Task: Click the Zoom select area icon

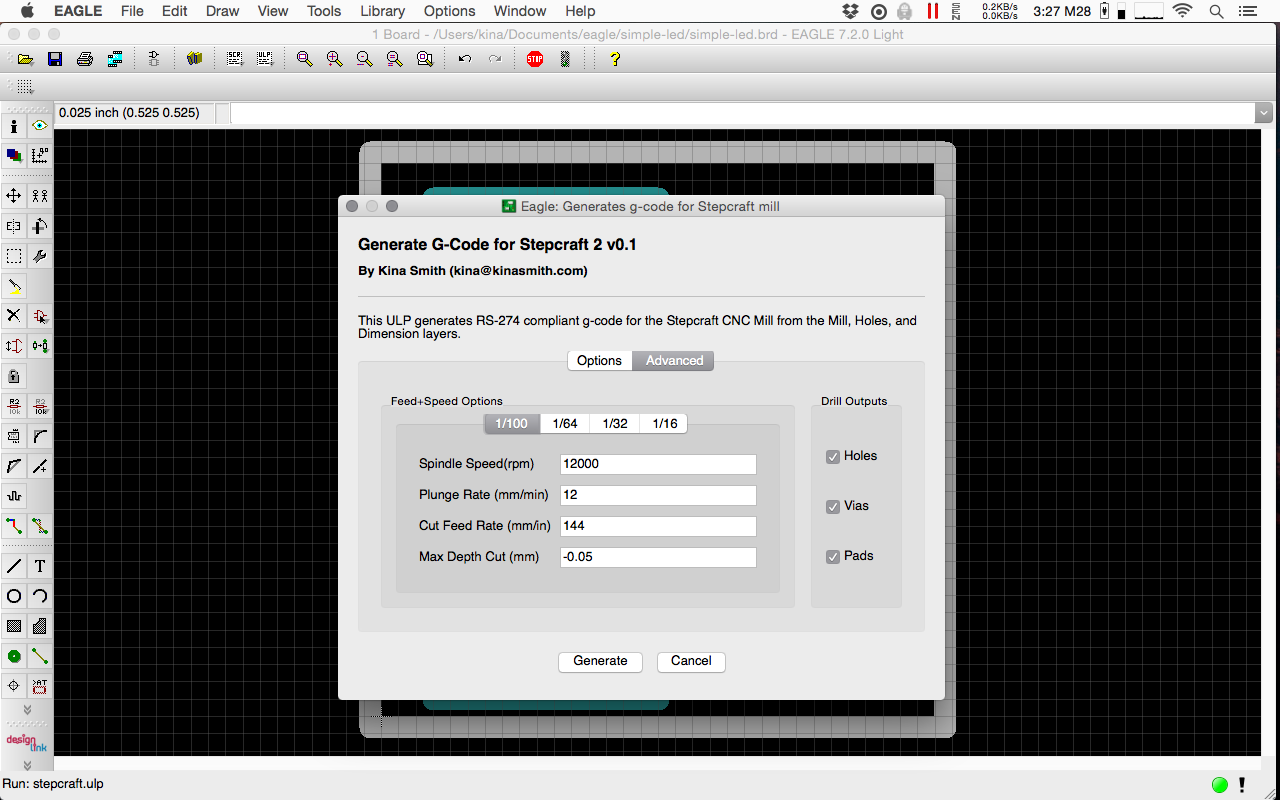Action: [x=425, y=59]
